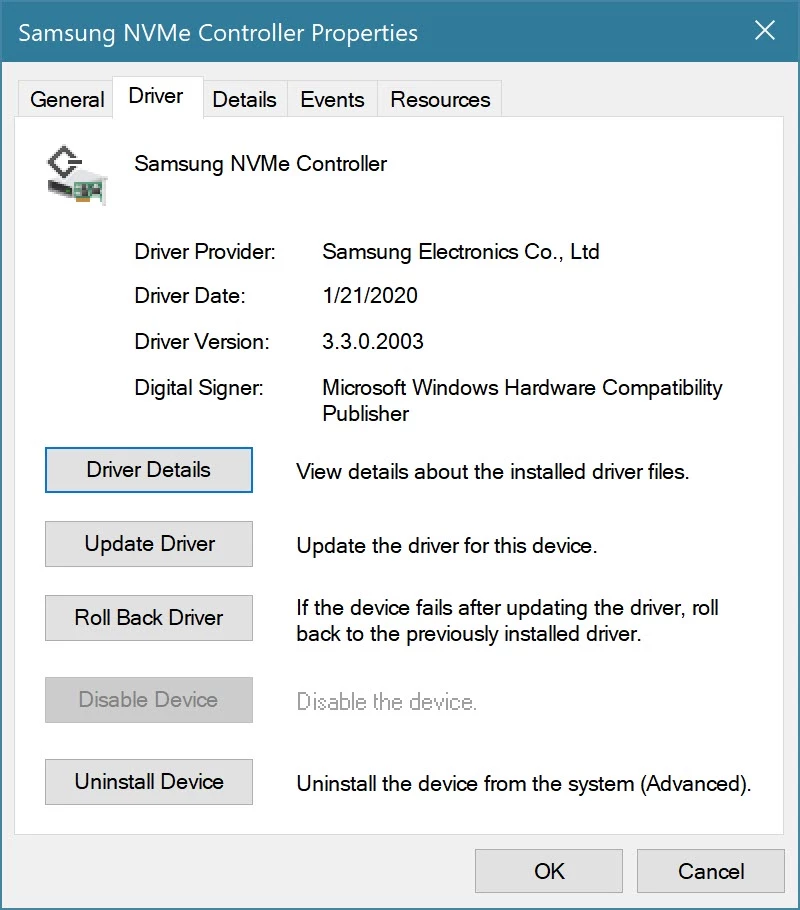Click the Update Driver button
The height and width of the screenshot is (910, 800).
click(149, 544)
